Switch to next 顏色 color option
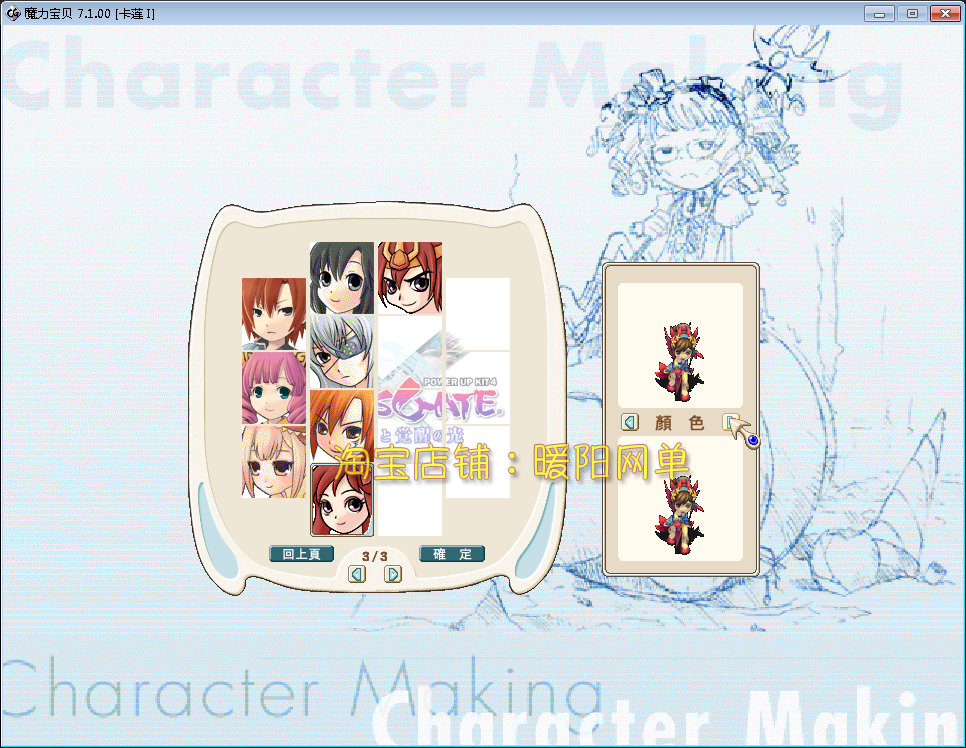The width and height of the screenshot is (966, 748). point(730,422)
